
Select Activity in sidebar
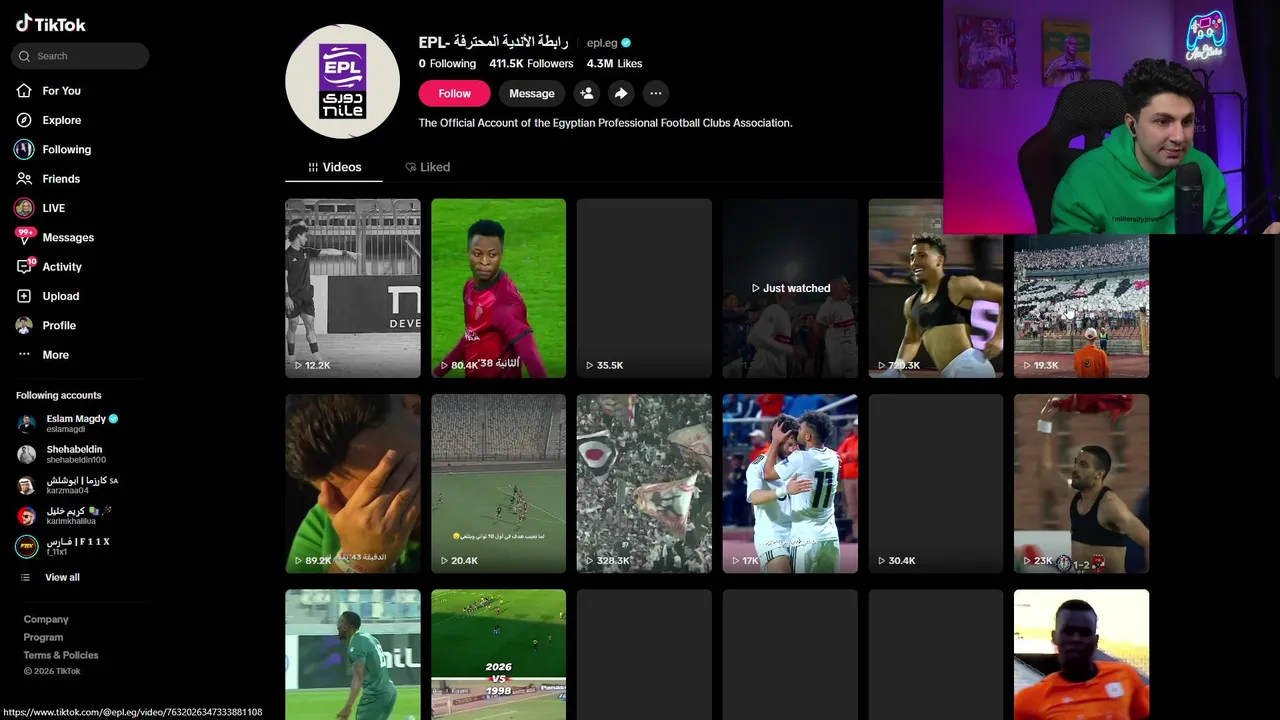click(62, 267)
